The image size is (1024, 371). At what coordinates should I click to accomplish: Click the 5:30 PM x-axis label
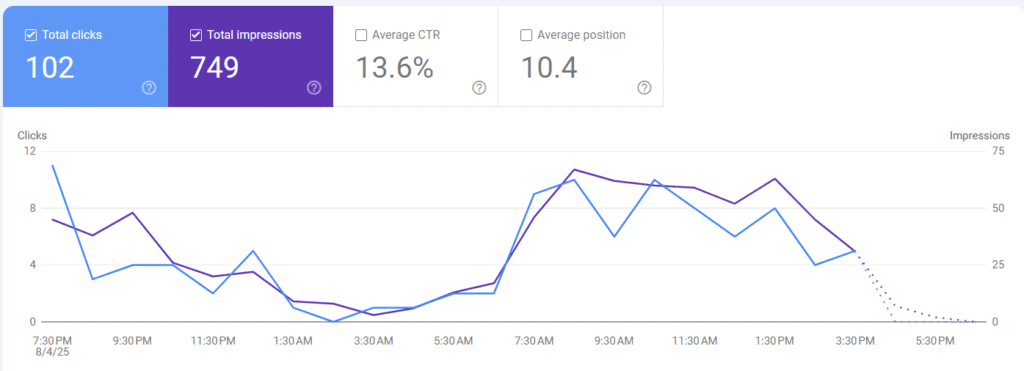(935, 341)
